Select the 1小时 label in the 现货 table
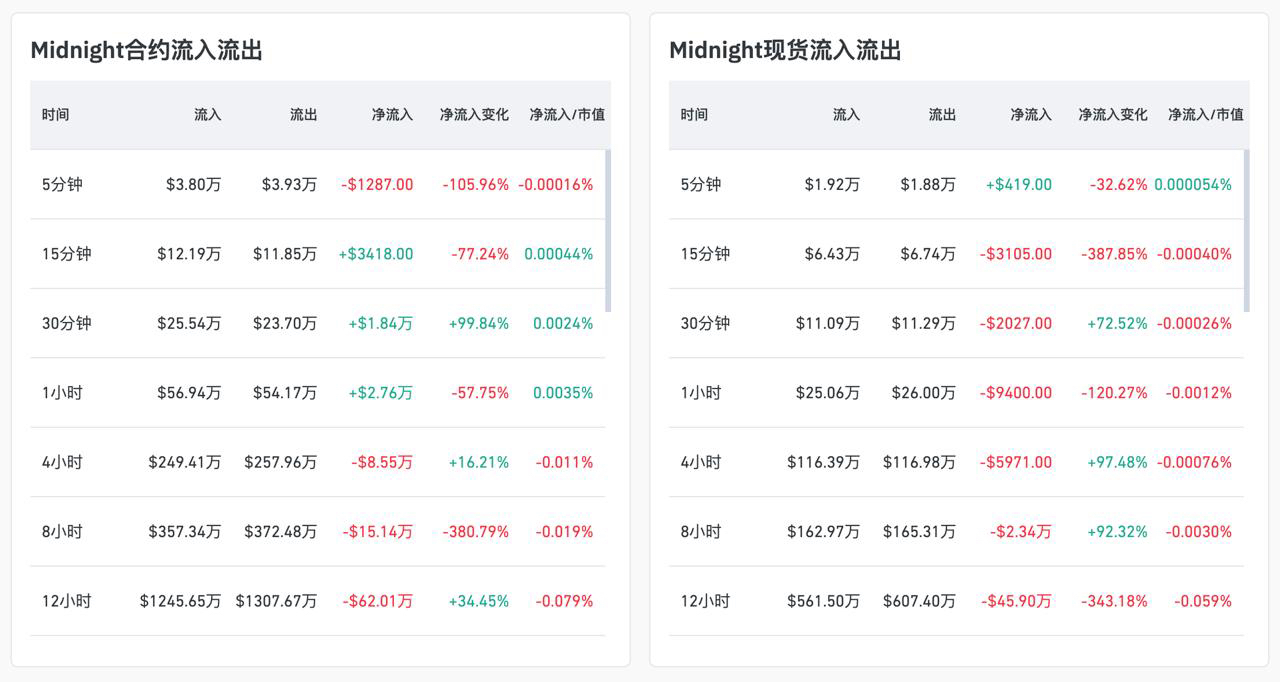1280x682 pixels. click(x=701, y=393)
